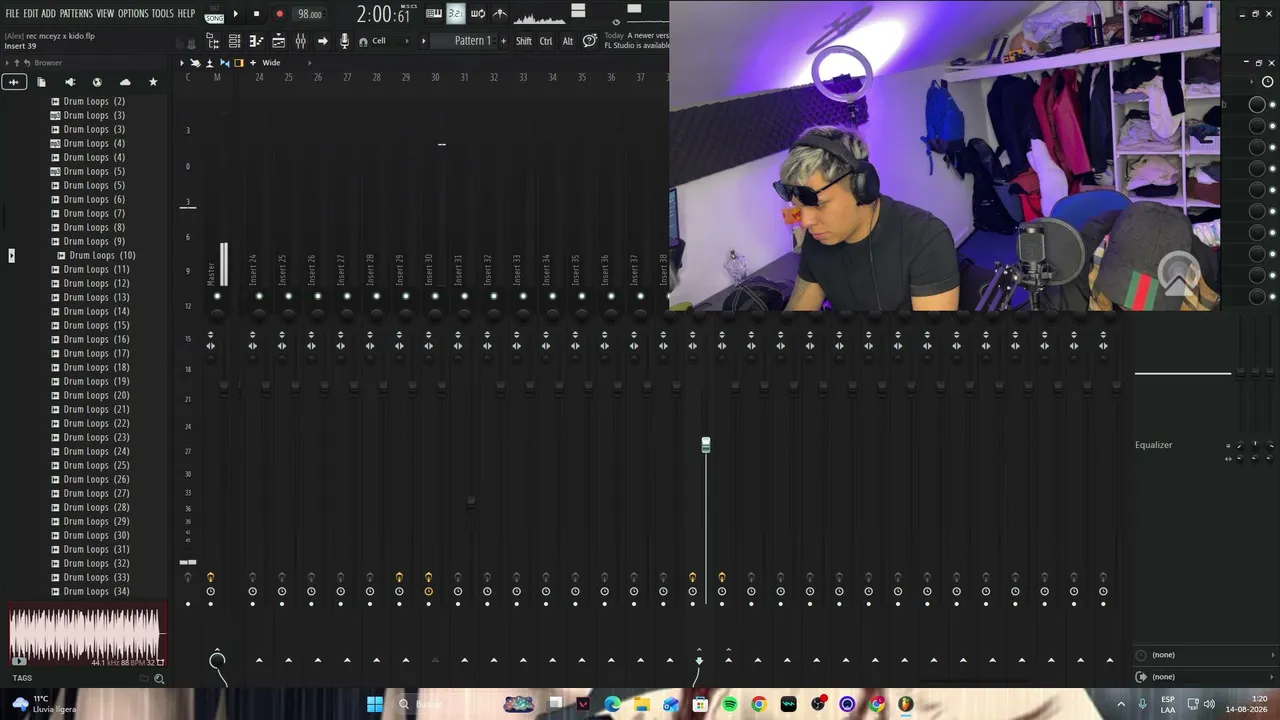Click the folder icon next to TAGS search
Screen dimensions: 1280x720
[x=144, y=679]
